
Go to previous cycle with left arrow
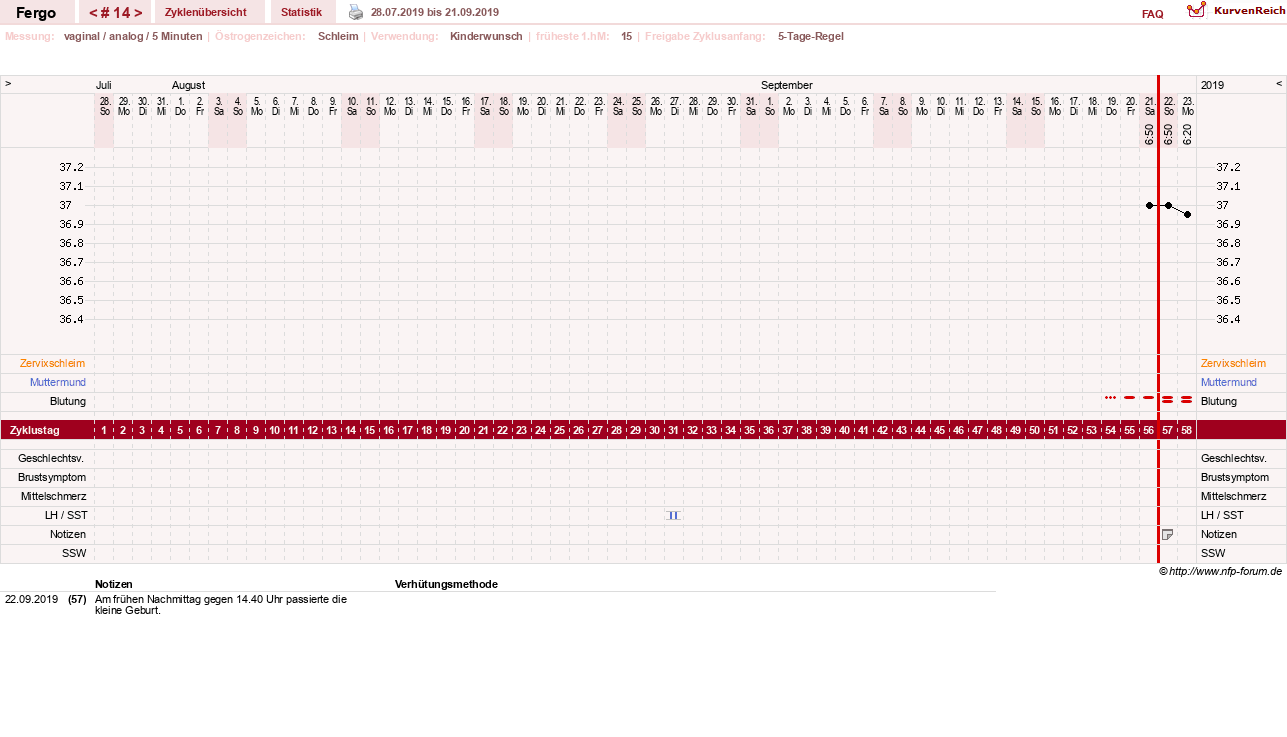click(93, 13)
